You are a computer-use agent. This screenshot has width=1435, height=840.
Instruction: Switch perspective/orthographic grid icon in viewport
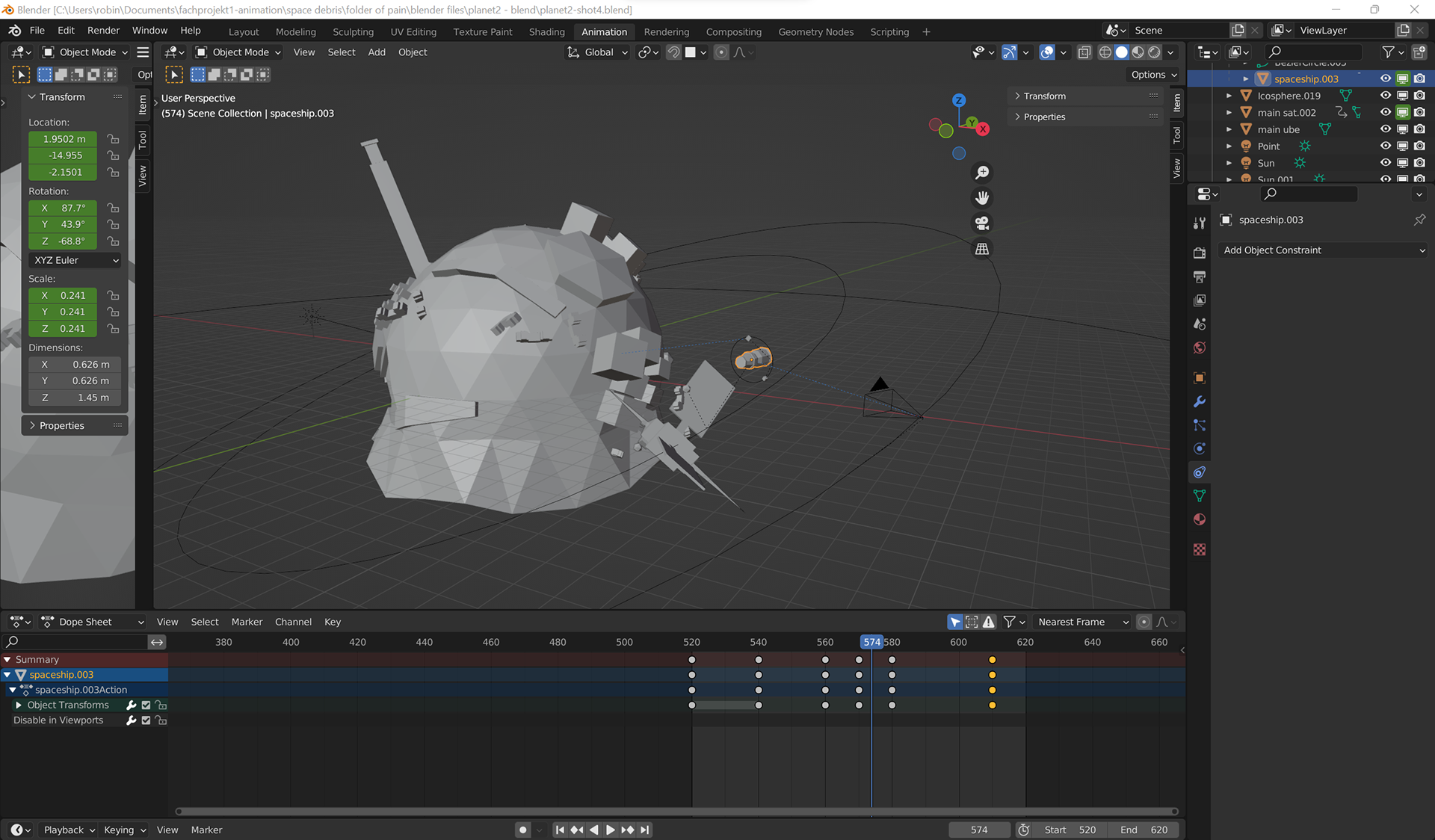coord(982,249)
